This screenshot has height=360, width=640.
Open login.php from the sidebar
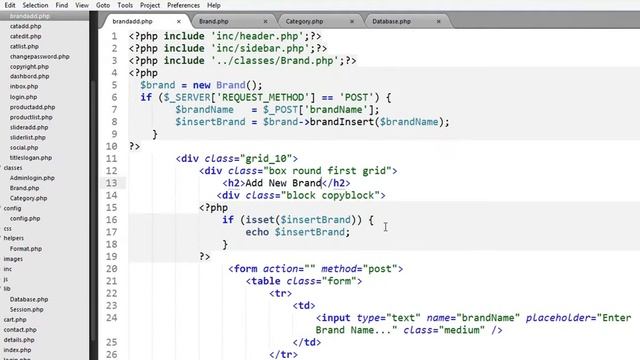pos(23,97)
